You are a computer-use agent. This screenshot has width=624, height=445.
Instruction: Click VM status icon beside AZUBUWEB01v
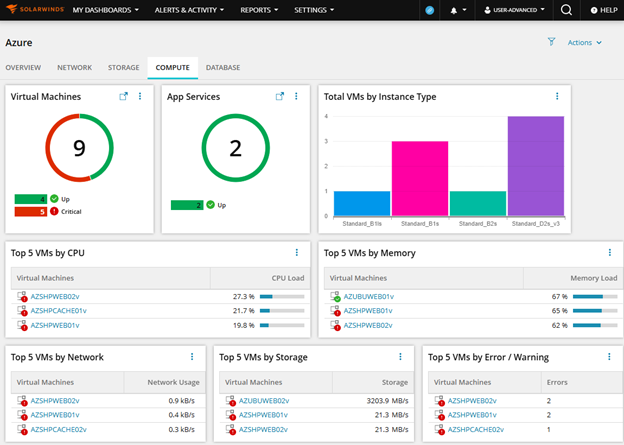(x=335, y=297)
